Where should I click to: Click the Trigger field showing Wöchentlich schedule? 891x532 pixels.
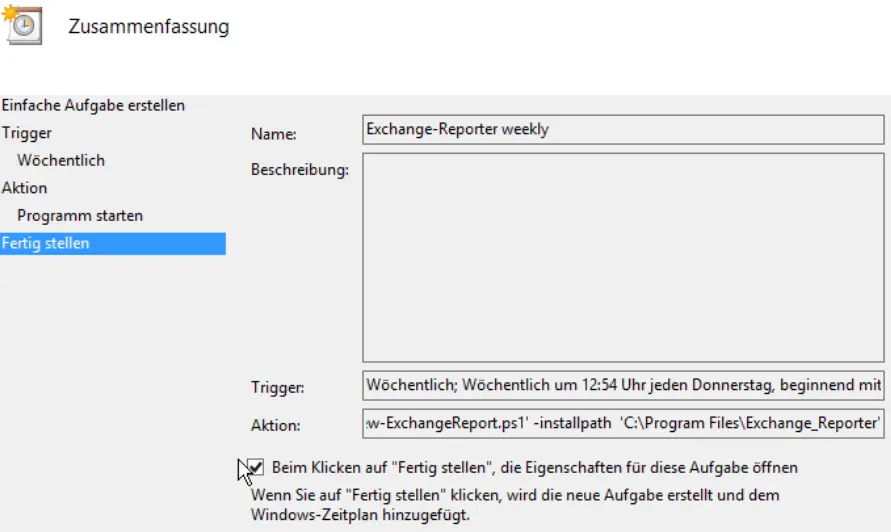point(622,385)
